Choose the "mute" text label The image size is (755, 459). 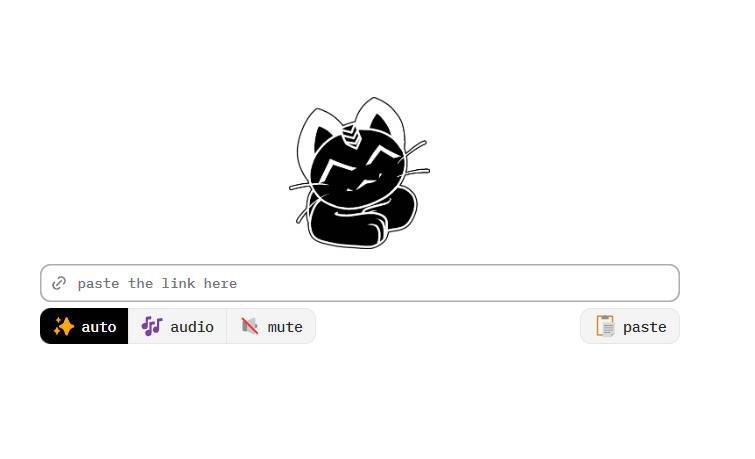285,327
